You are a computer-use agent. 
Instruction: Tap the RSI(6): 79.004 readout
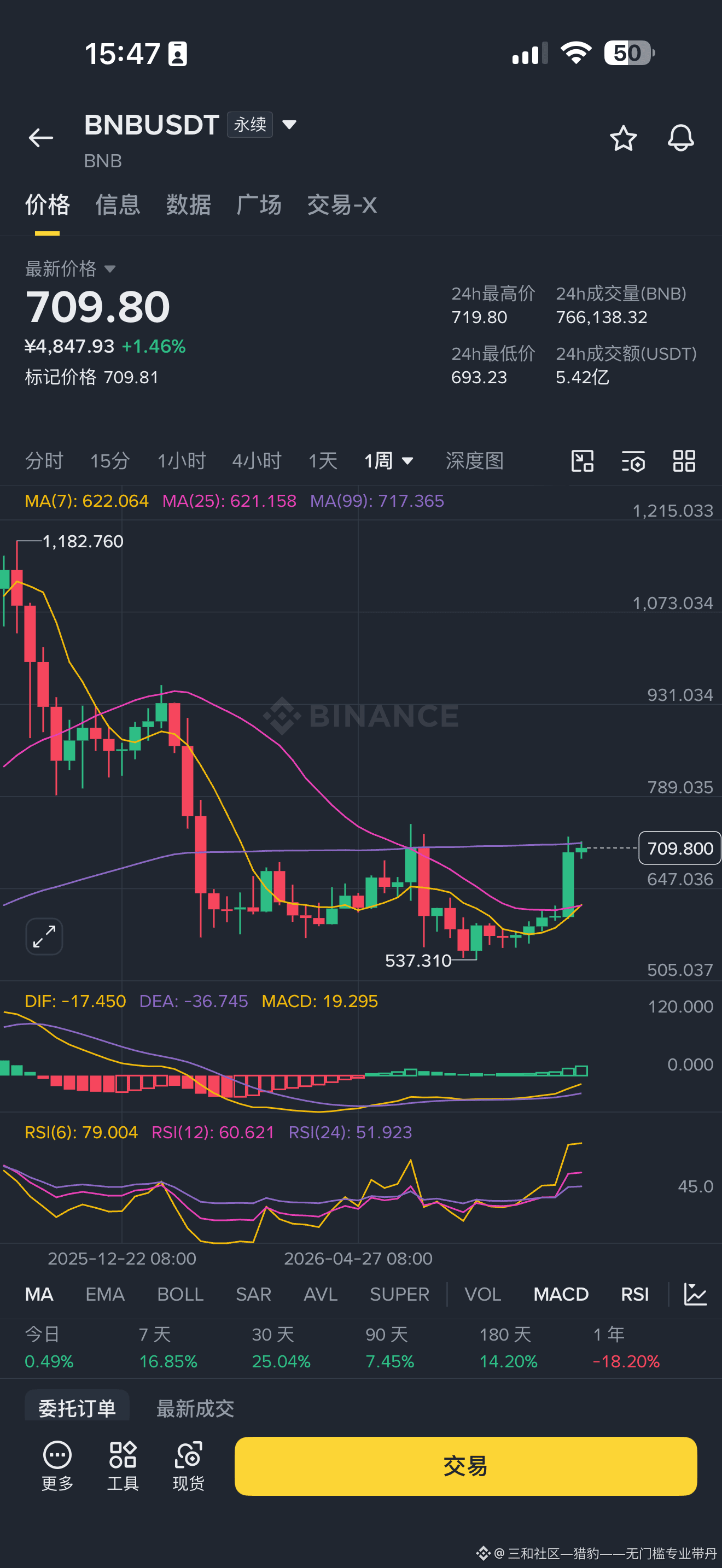(81, 1132)
